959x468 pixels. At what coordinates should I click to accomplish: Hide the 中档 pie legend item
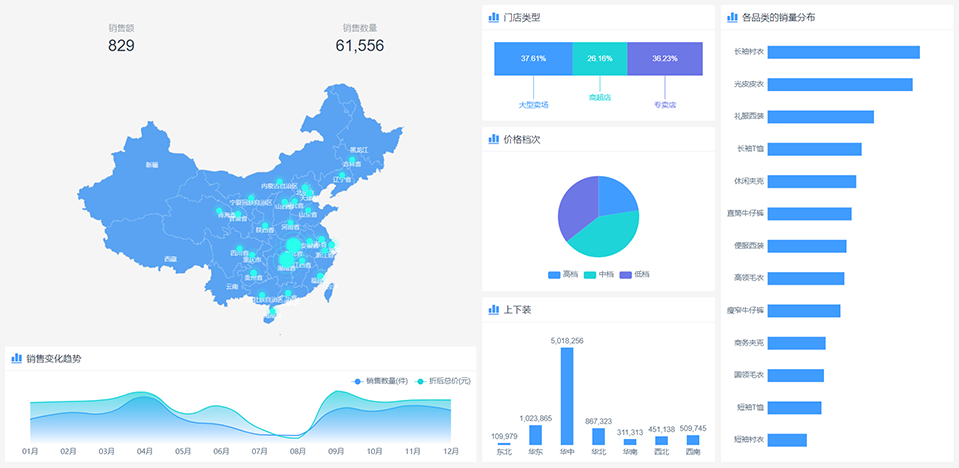(598, 274)
